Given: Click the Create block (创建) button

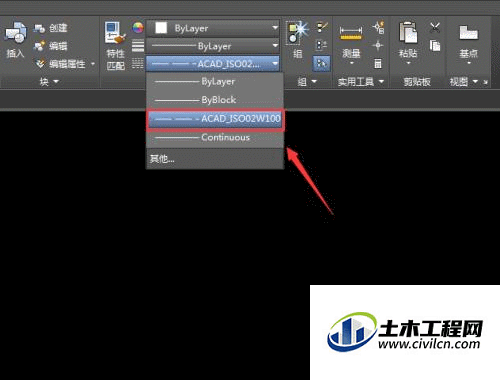Looking at the screenshot, I should 51,28.
